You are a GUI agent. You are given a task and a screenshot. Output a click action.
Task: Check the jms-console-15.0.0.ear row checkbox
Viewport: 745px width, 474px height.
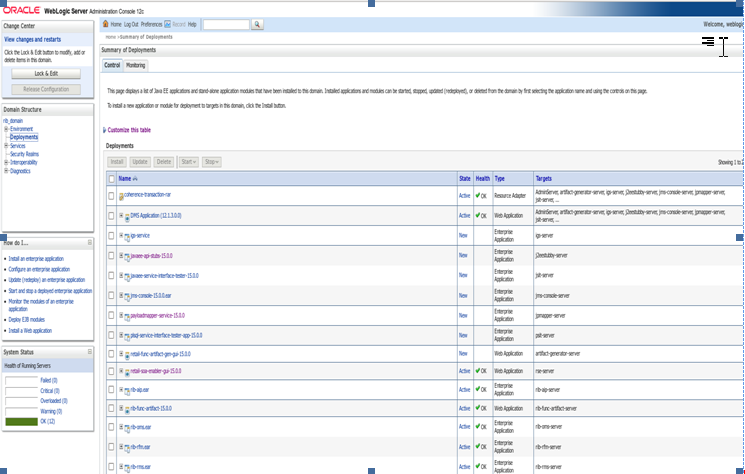(x=112, y=295)
